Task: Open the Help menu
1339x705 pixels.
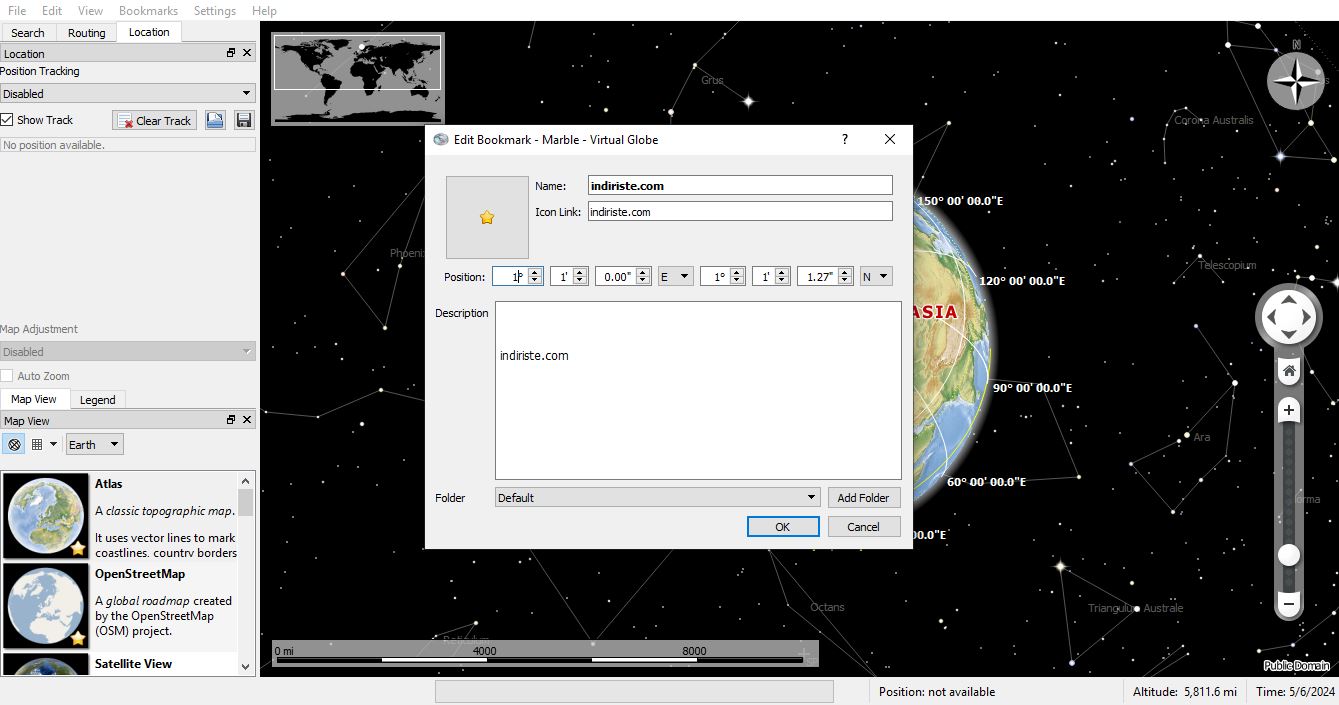Action: point(264,10)
